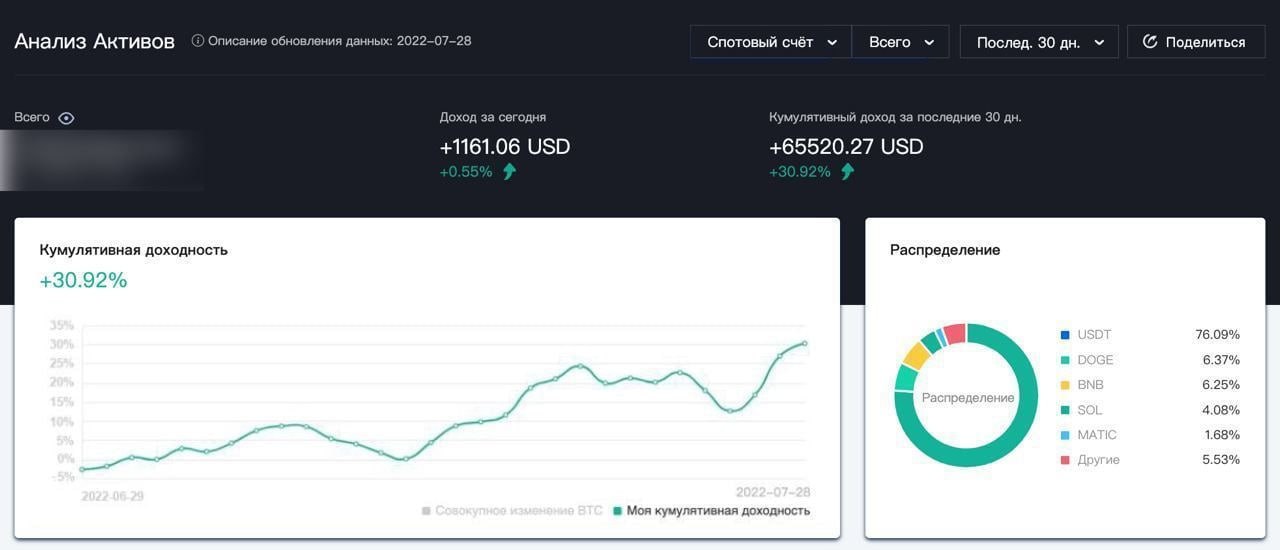Click the Поделиться button
1280x550 pixels.
[x=1196, y=42]
